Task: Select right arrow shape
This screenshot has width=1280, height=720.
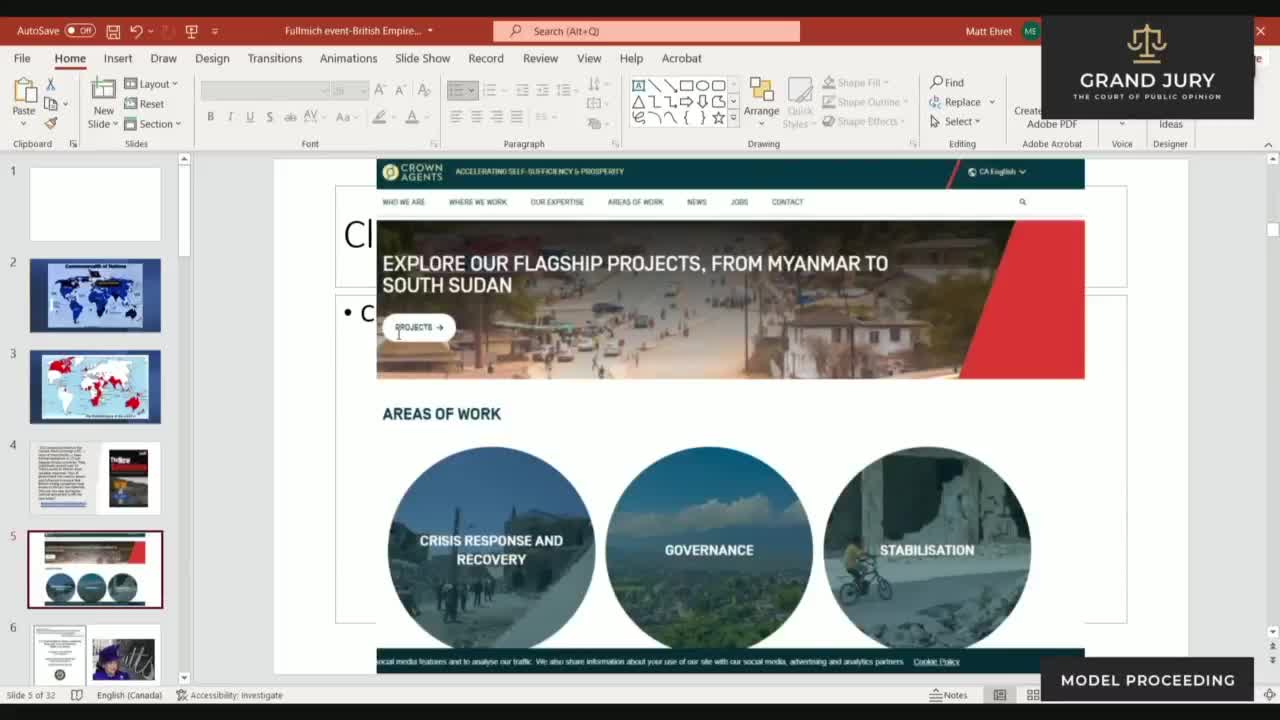Action: point(687,102)
